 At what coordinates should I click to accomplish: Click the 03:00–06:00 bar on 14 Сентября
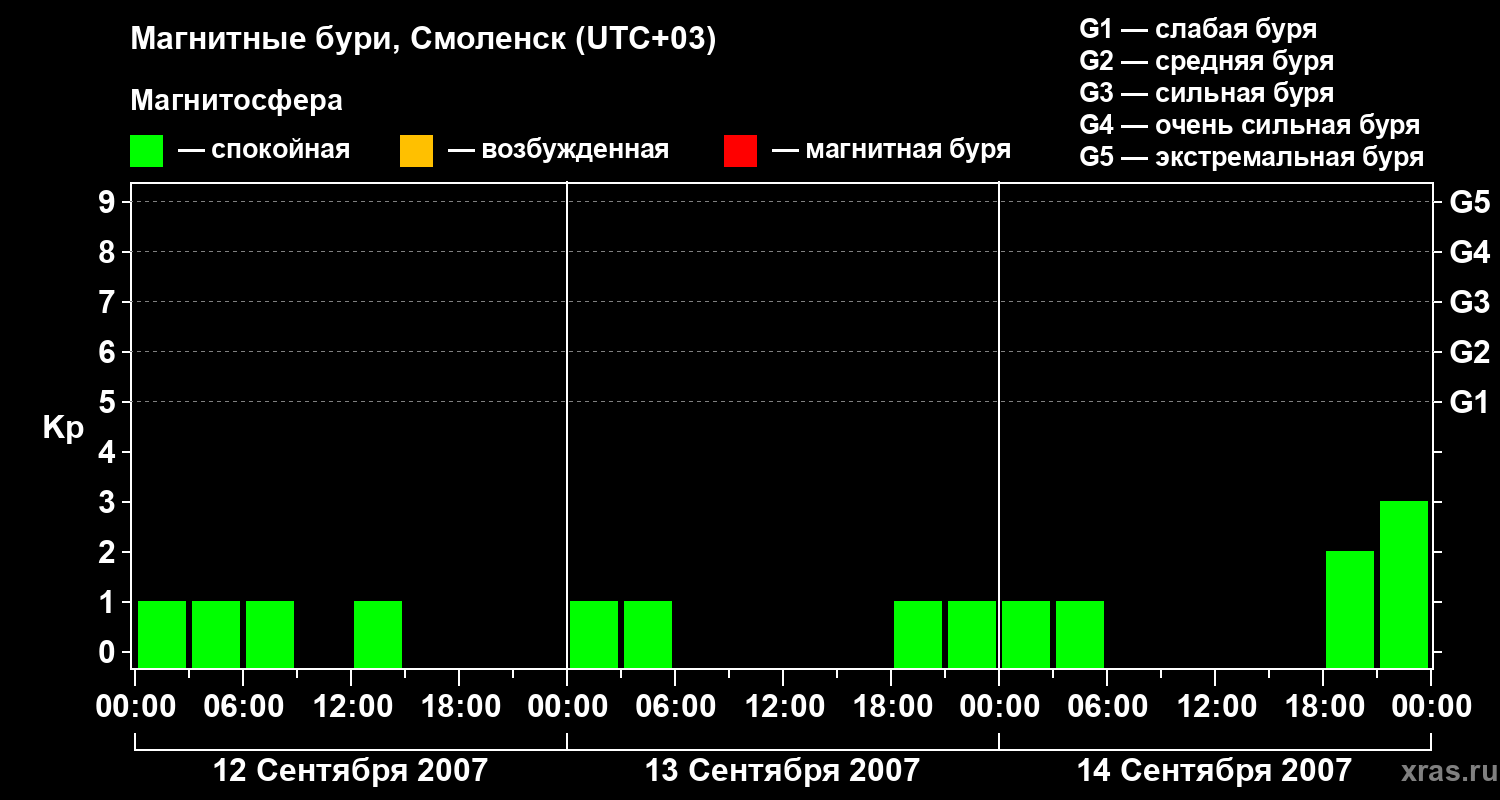click(x=1080, y=634)
